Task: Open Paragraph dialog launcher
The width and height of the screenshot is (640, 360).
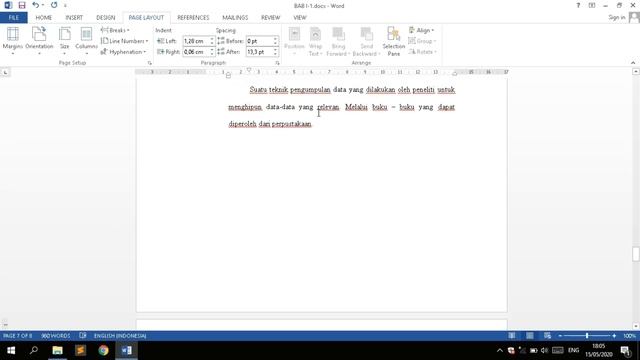Action: coord(278,63)
